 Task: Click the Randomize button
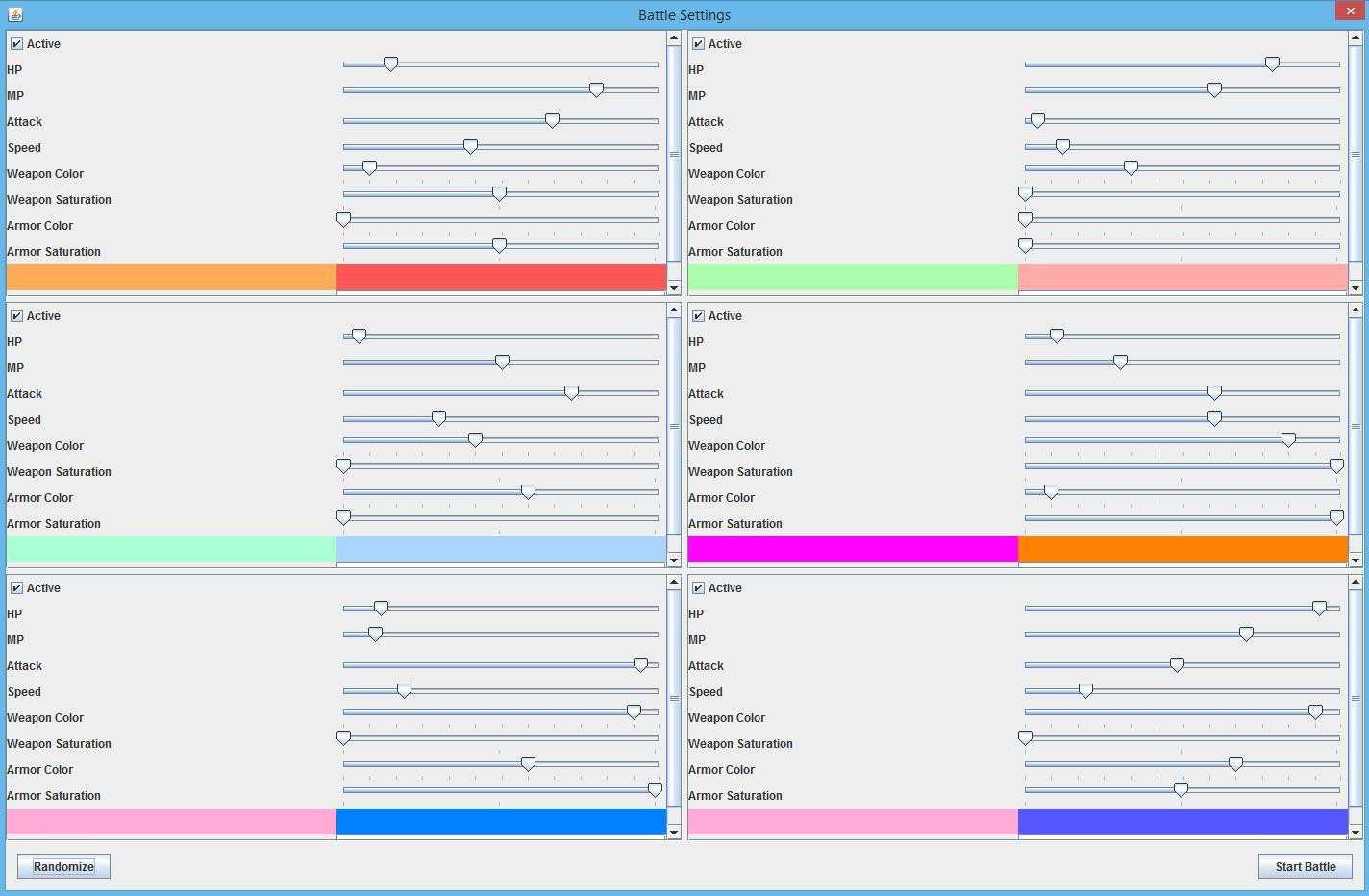(x=63, y=866)
